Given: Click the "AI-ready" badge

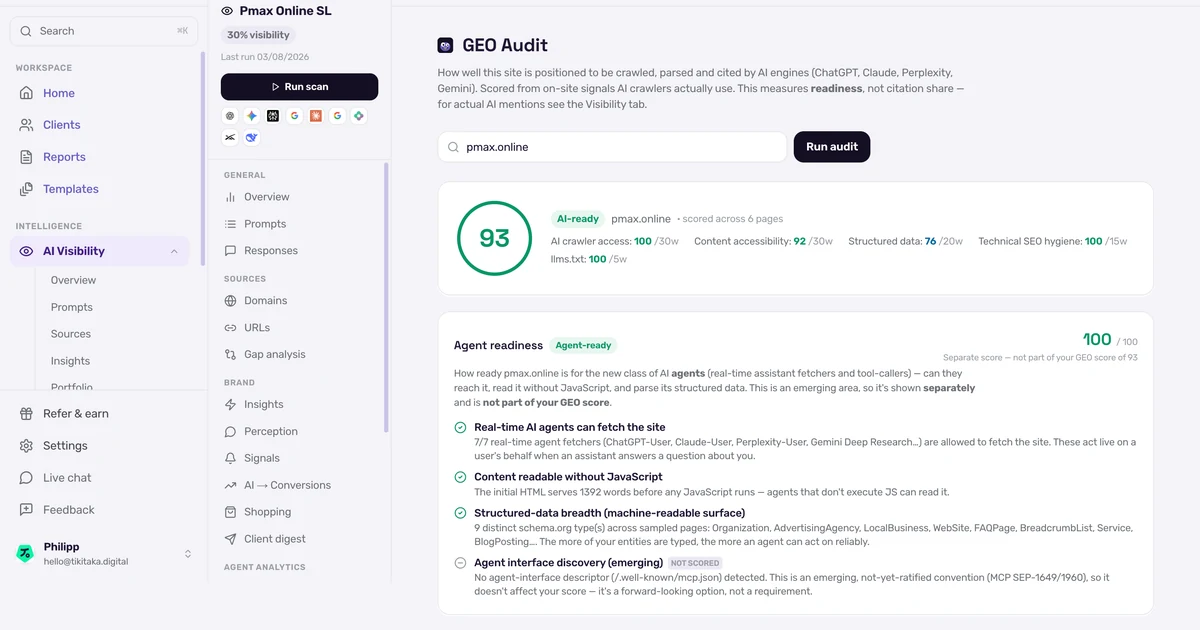Looking at the screenshot, I should coord(578,219).
